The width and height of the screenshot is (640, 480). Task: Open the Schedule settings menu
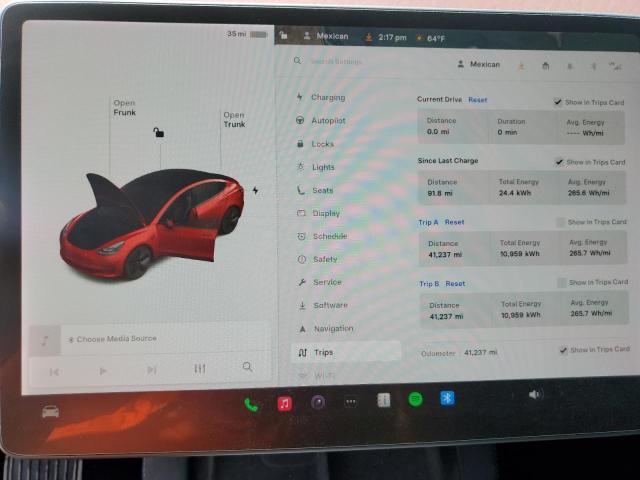(322, 237)
